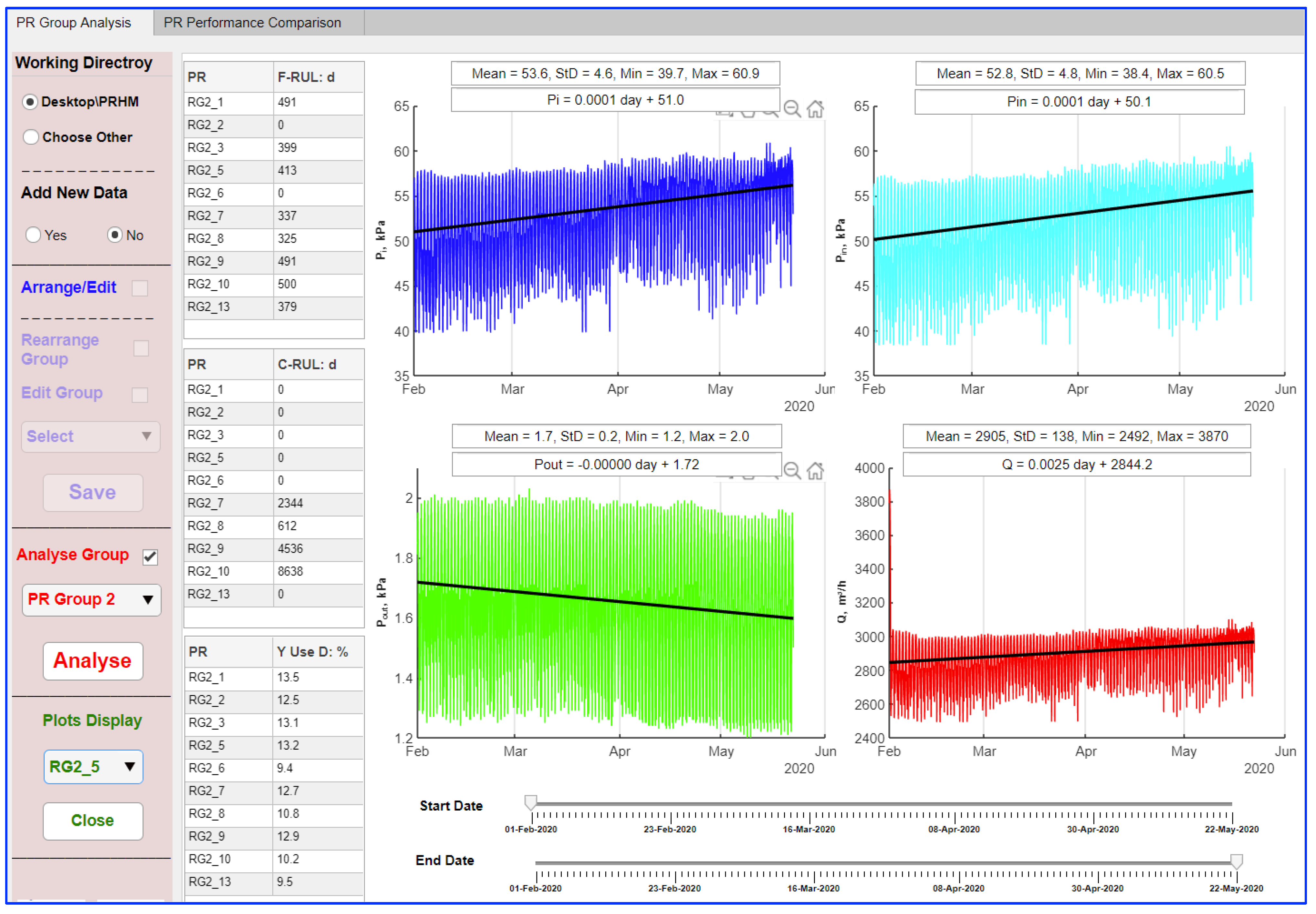Click home restore icon on Pout plot
This screenshot has height=914, width=1316.
click(x=815, y=471)
